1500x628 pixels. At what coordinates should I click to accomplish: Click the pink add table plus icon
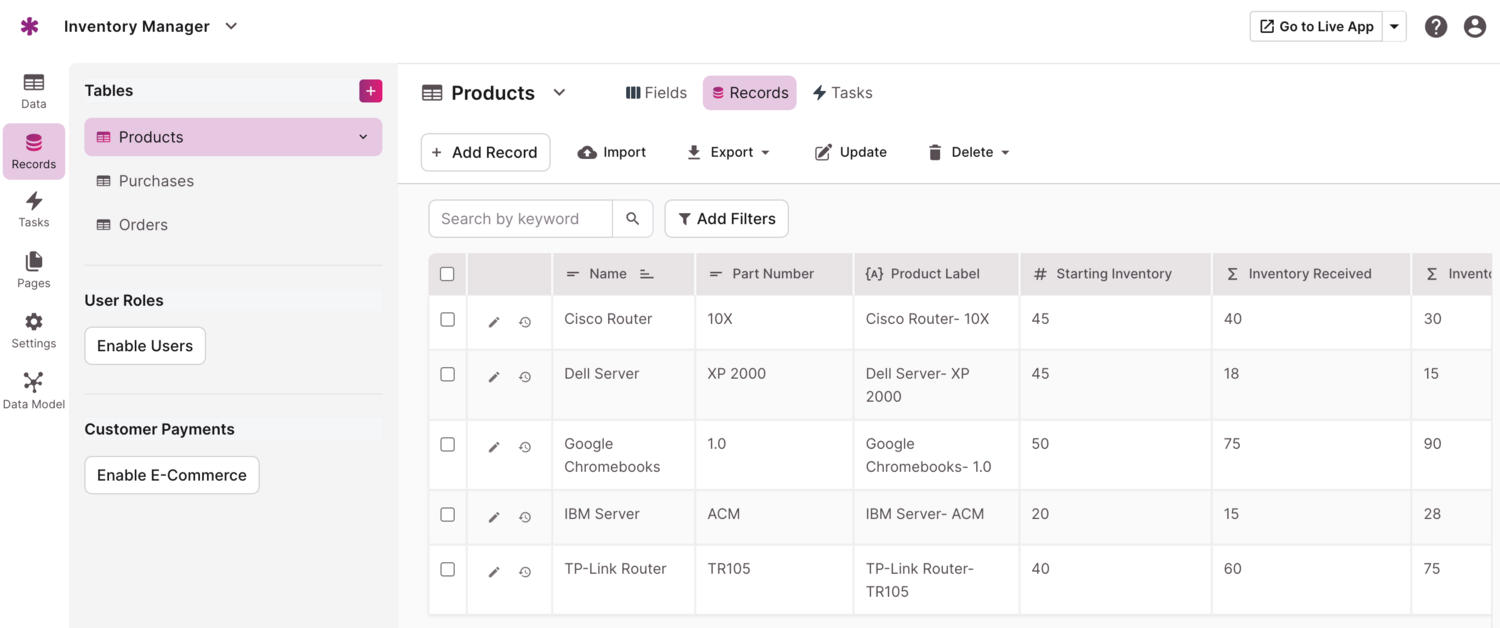[x=370, y=91]
